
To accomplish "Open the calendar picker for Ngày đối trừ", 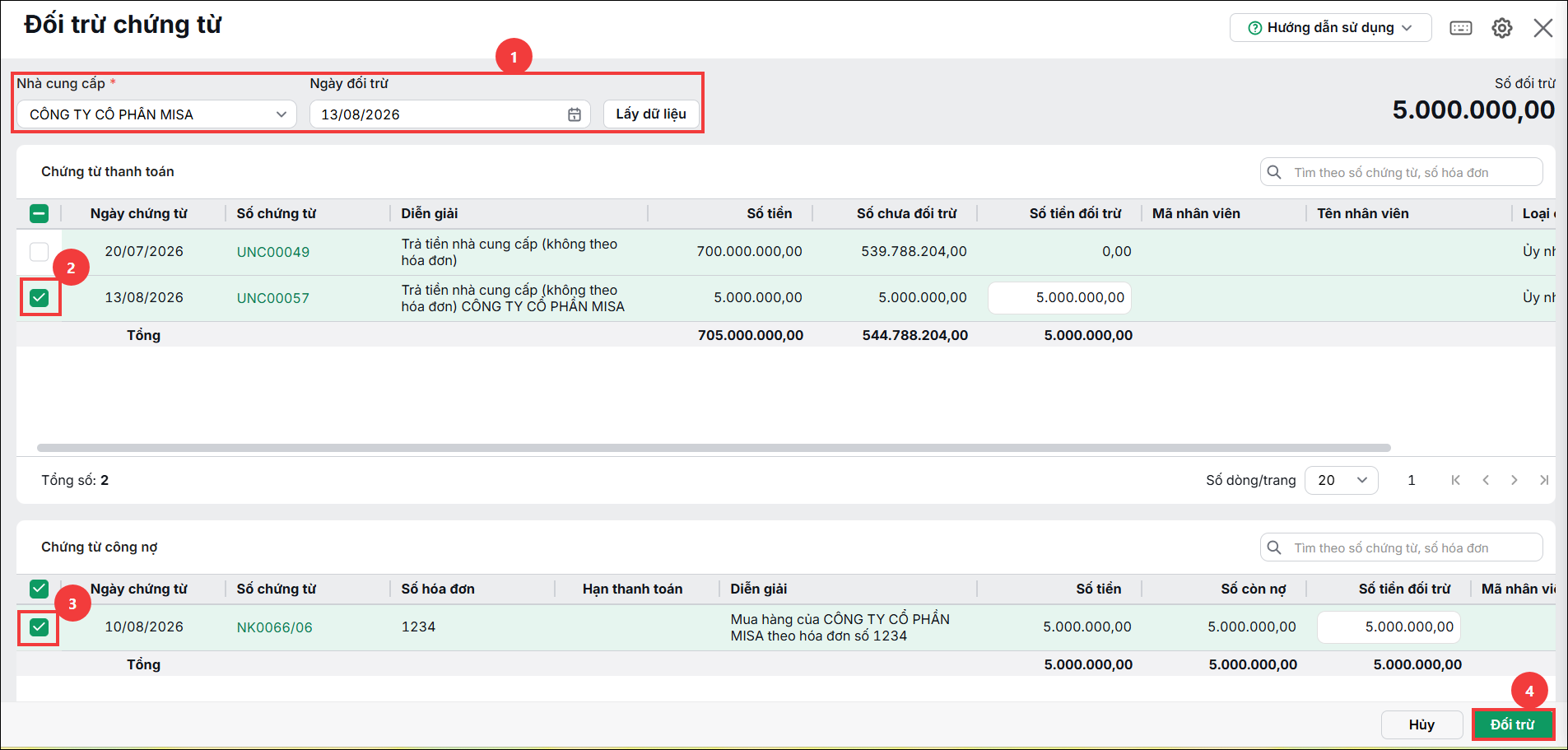I will 575,114.
